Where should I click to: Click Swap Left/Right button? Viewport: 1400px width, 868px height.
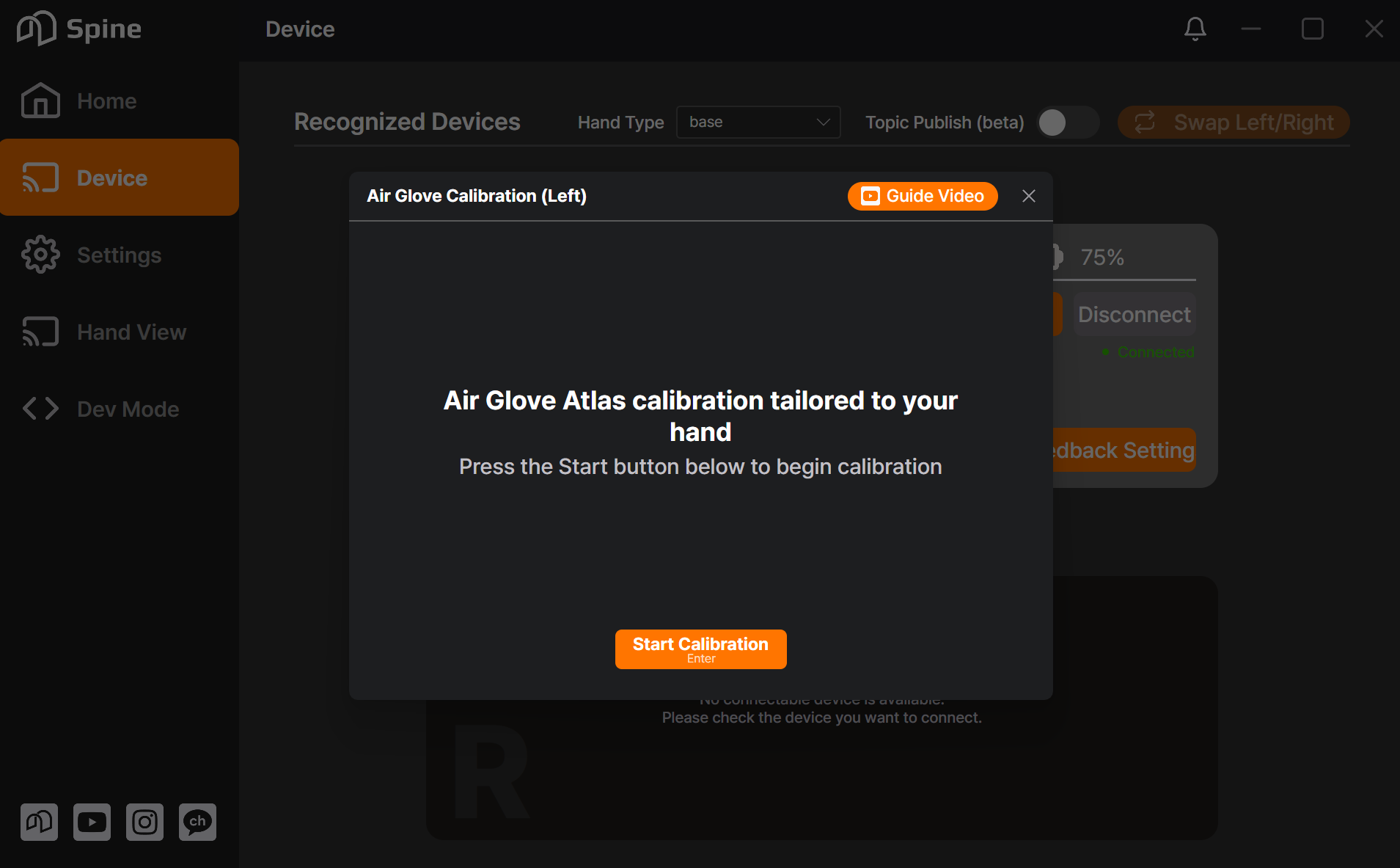1234,123
